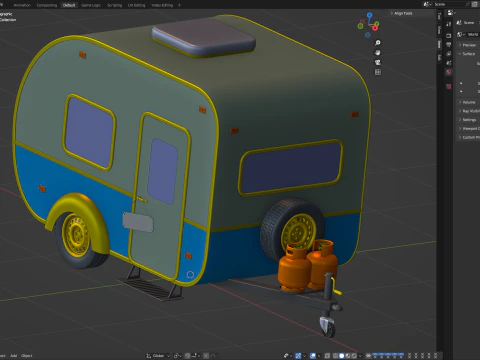Open viewport shading options dropdown arrow
480x360 pixels.
click(x=360, y=356)
